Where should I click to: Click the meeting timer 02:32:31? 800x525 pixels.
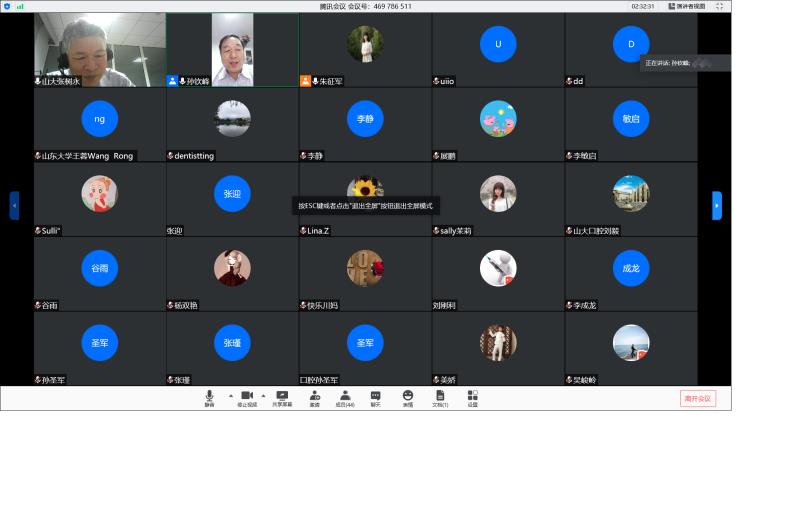[x=643, y=6]
